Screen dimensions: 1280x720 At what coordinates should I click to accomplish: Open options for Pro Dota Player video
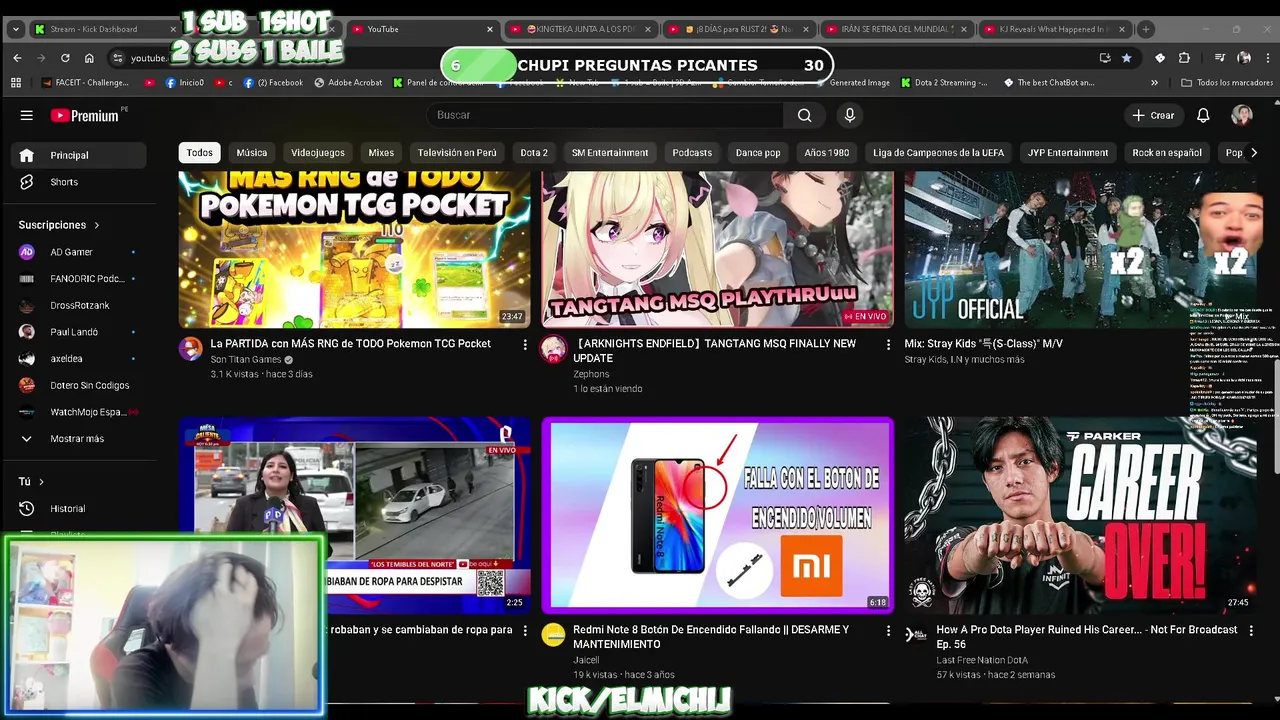[1251, 631]
